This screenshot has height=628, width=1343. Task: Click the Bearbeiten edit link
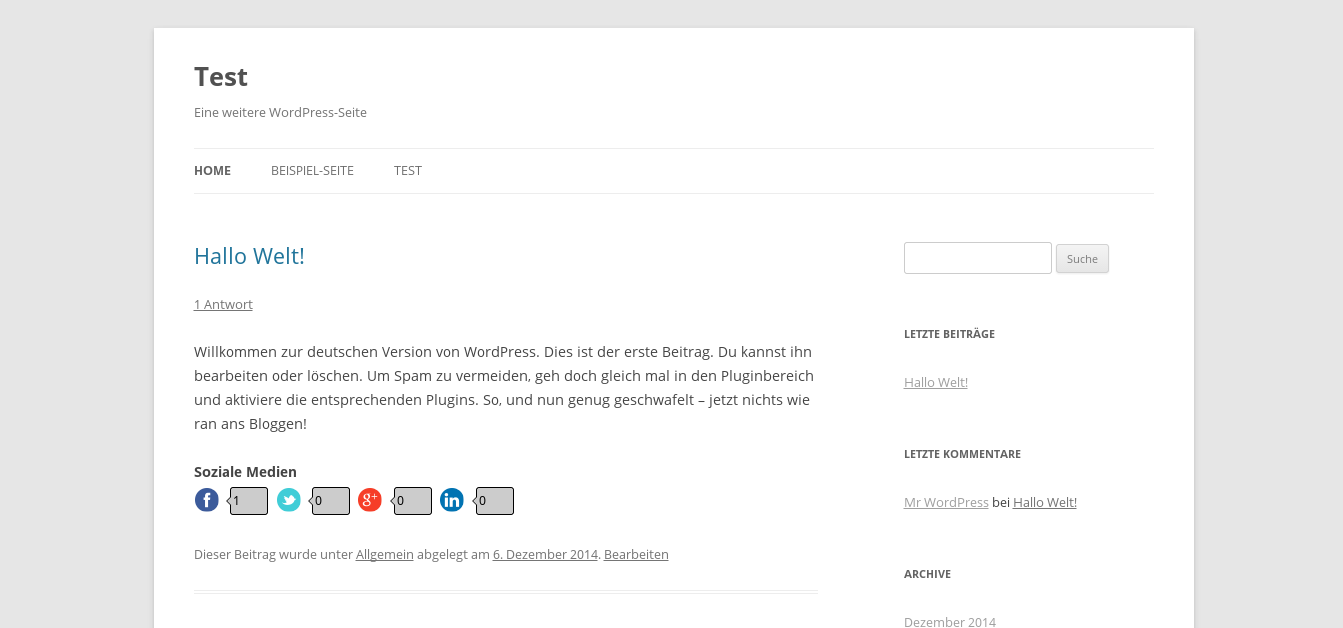636,554
